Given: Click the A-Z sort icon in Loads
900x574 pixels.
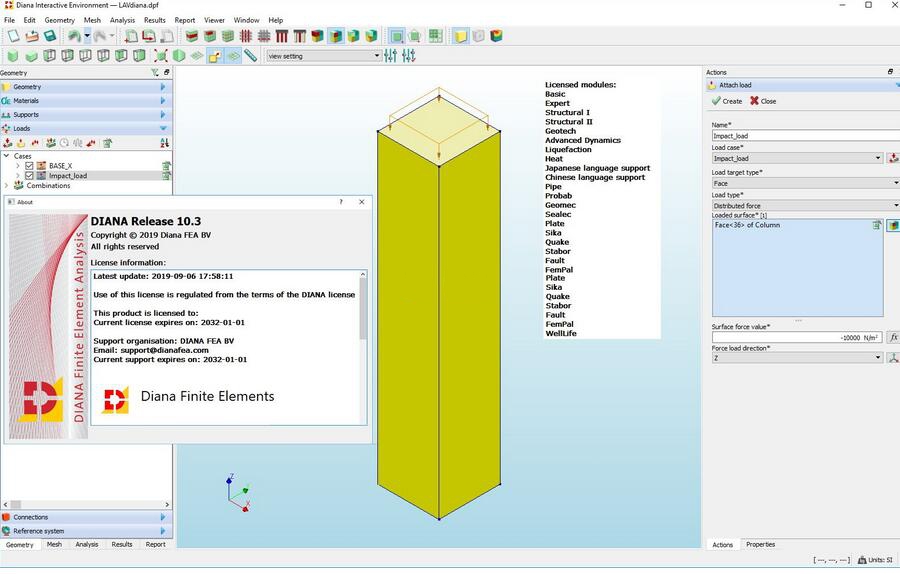Looking at the screenshot, I should [165, 143].
